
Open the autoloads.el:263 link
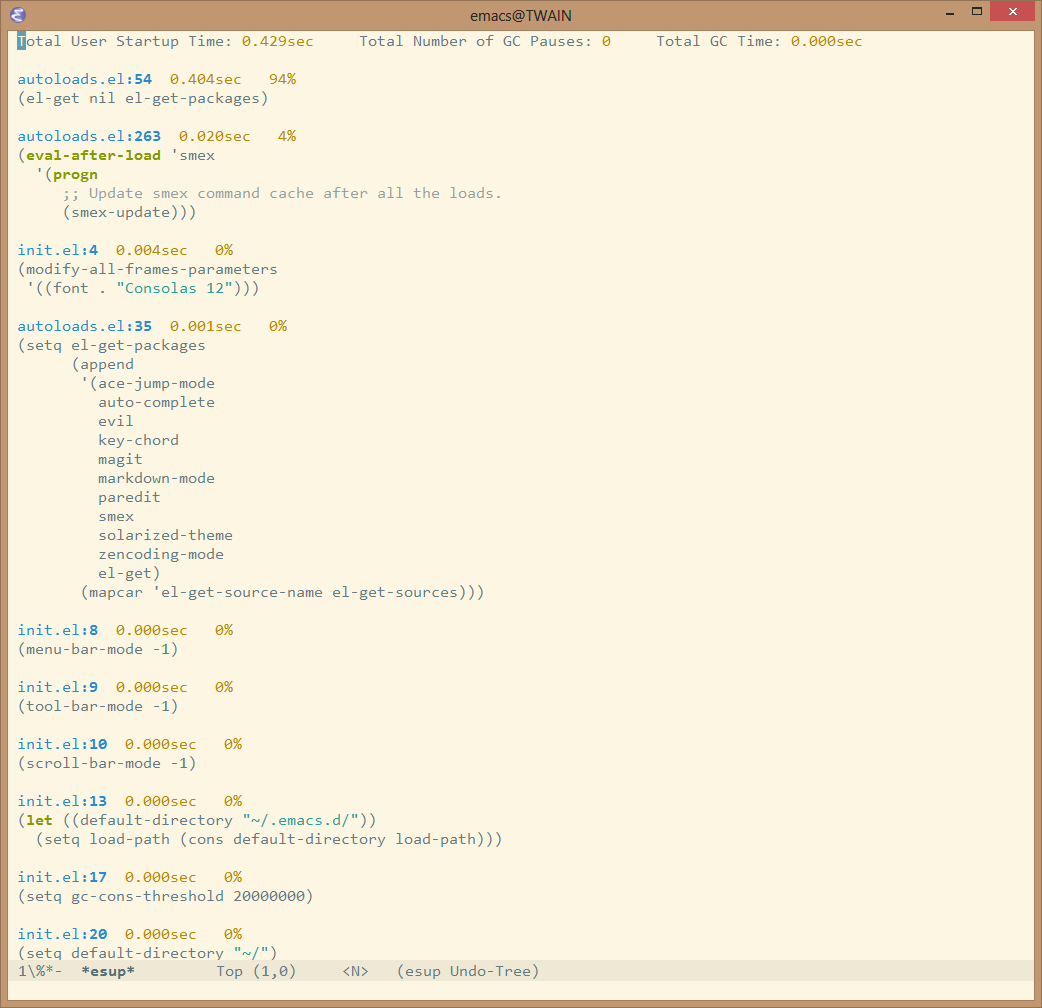(x=89, y=136)
